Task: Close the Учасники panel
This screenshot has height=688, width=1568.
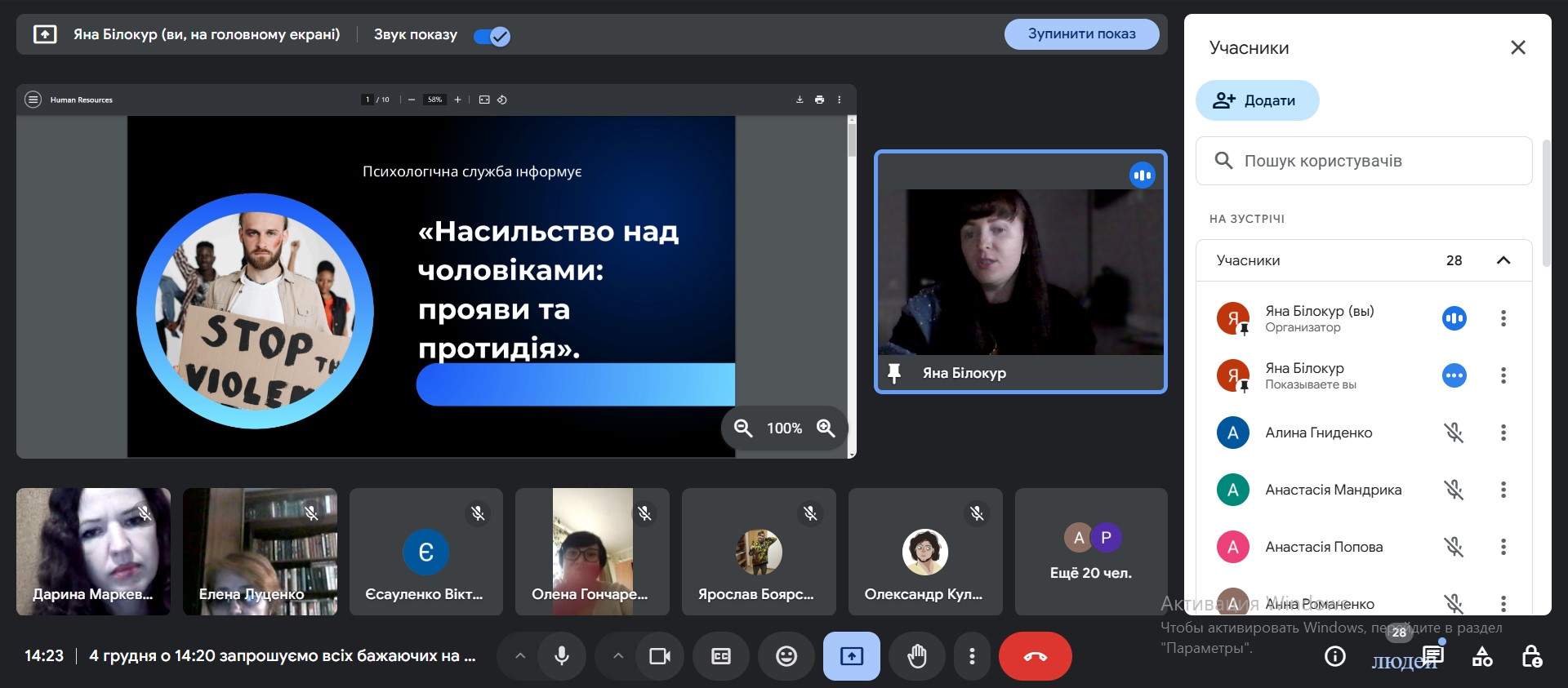Action: [1517, 47]
